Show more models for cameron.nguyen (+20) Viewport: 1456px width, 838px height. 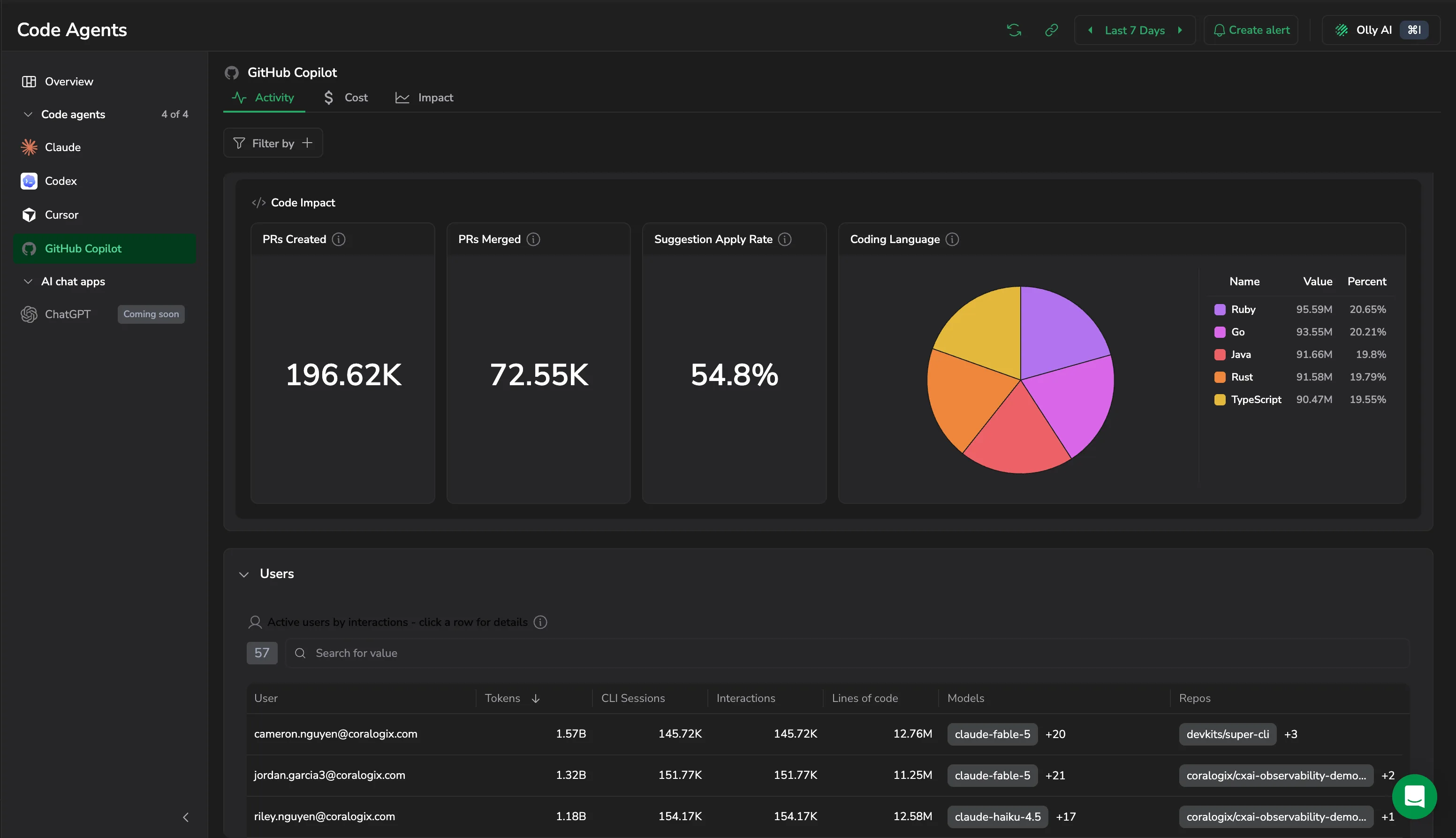click(1055, 734)
